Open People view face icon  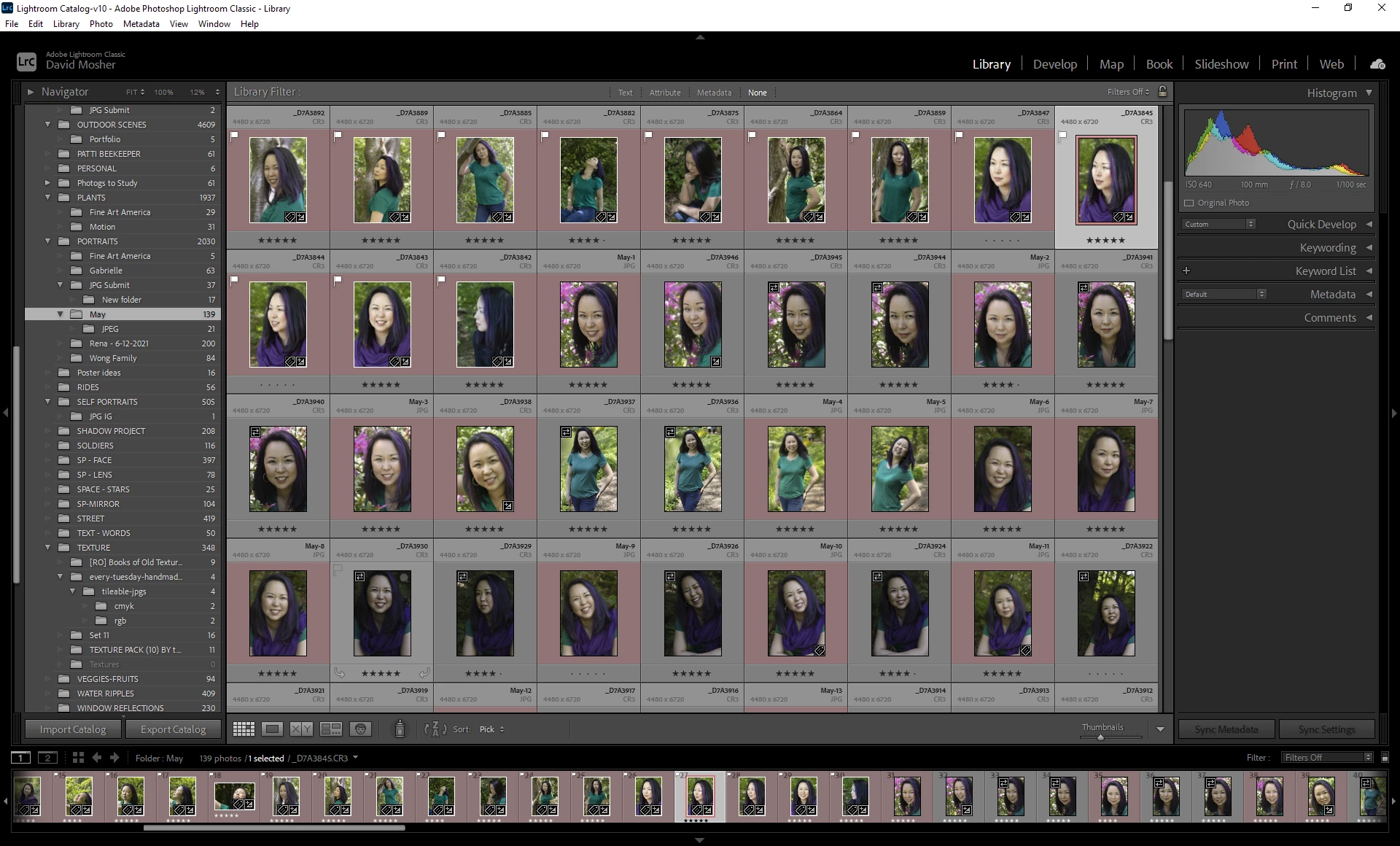[x=360, y=729]
